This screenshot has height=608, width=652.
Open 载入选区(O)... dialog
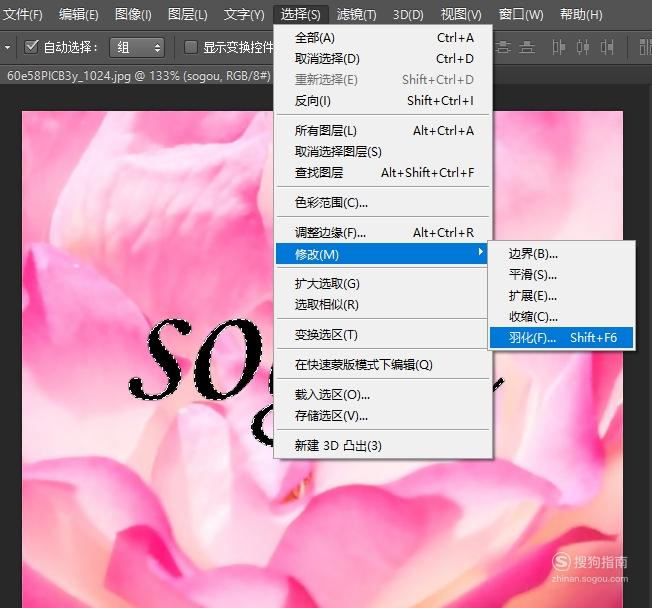pos(383,395)
